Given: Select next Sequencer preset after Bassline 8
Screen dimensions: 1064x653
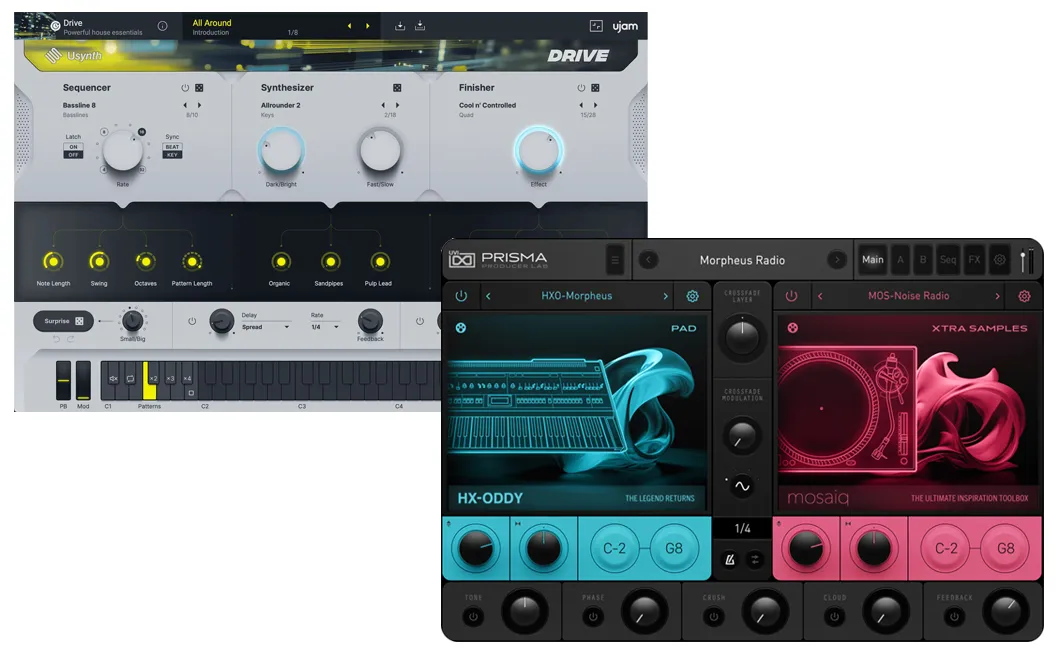Looking at the screenshot, I should coord(199,105).
